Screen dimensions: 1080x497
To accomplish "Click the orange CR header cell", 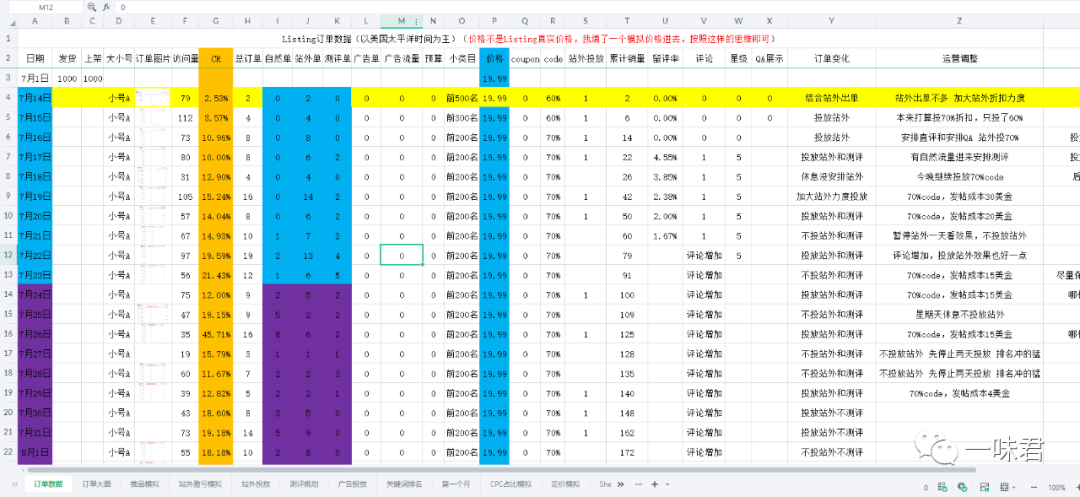I will (216, 58).
